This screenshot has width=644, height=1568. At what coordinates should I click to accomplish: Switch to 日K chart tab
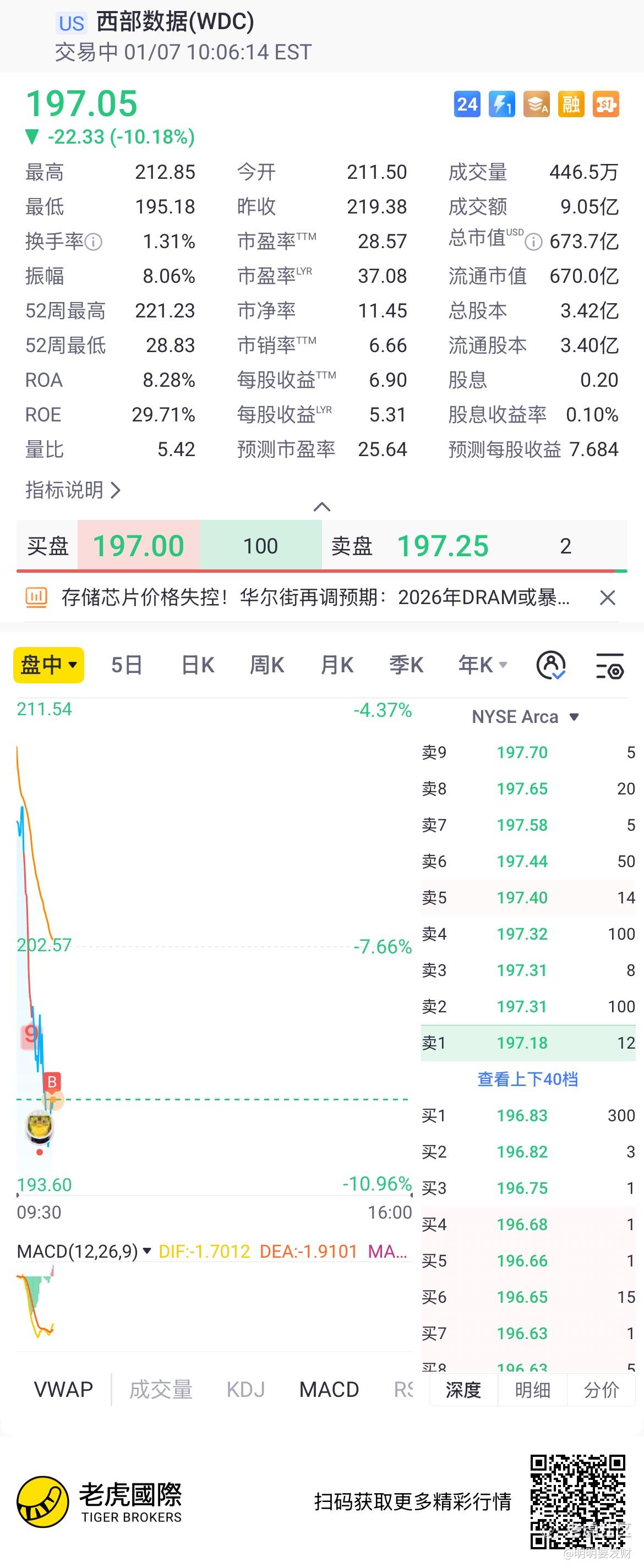click(x=198, y=665)
